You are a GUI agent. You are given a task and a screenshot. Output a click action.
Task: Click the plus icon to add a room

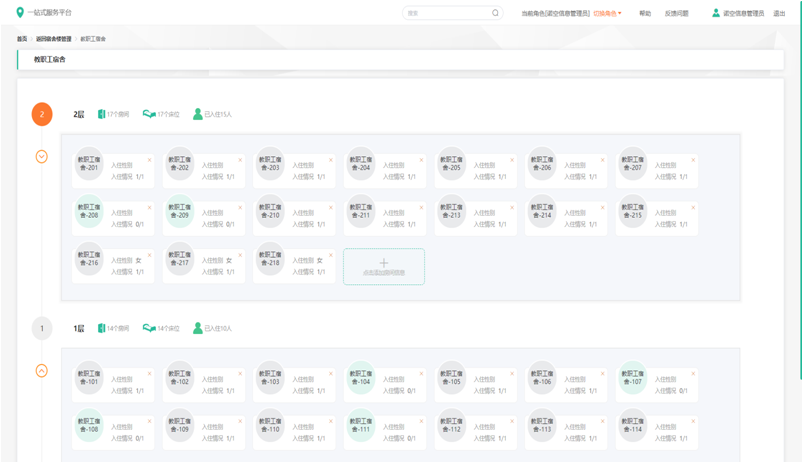(384, 263)
